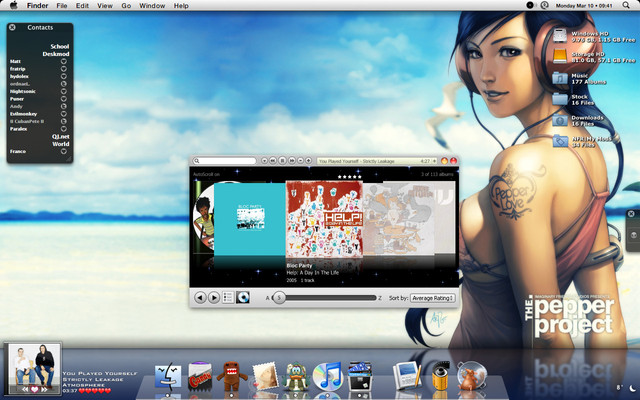The image size is (640, 400).
Task: Click the red hearts track rating
Action: pyautogui.click(x=95, y=391)
